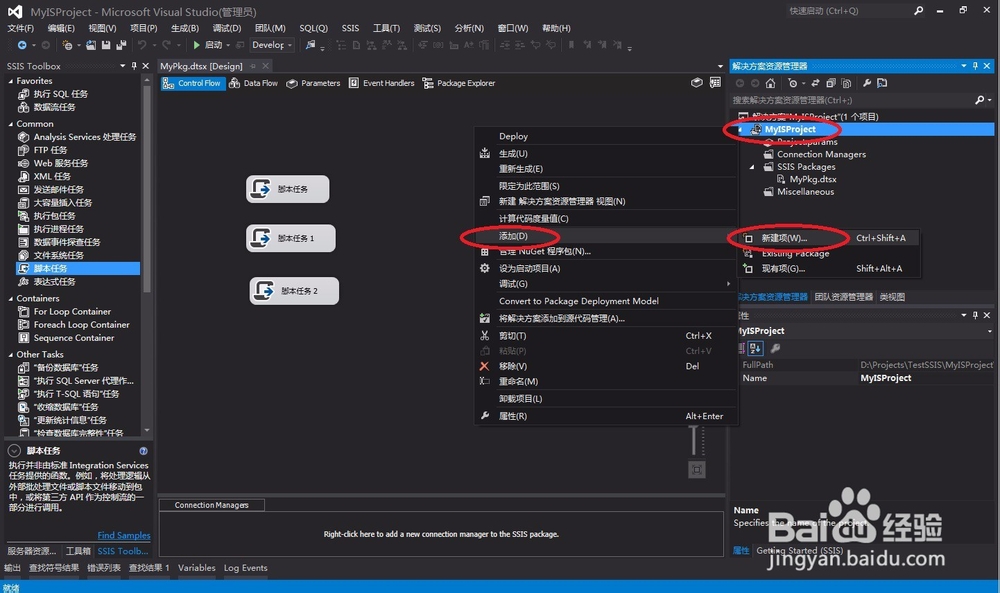Open the Package Explorer tab
The width and height of the screenshot is (1000, 593).
(x=459, y=83)
